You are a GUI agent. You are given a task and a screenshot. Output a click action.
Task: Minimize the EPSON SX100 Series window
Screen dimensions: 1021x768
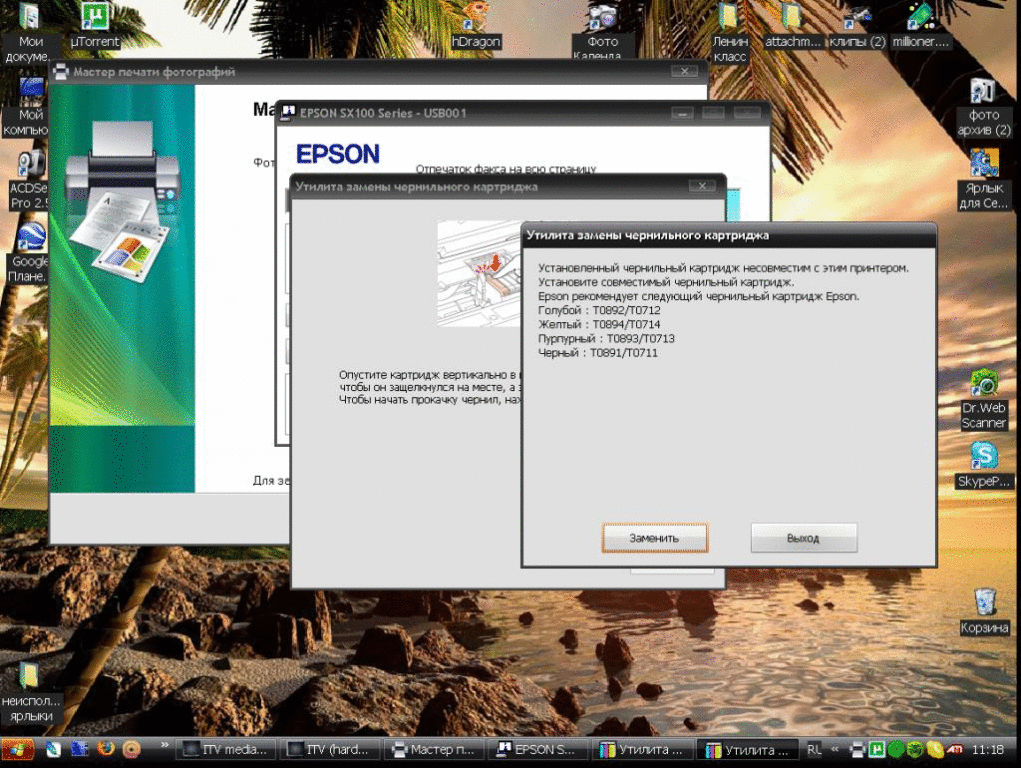tap(682, 113)
